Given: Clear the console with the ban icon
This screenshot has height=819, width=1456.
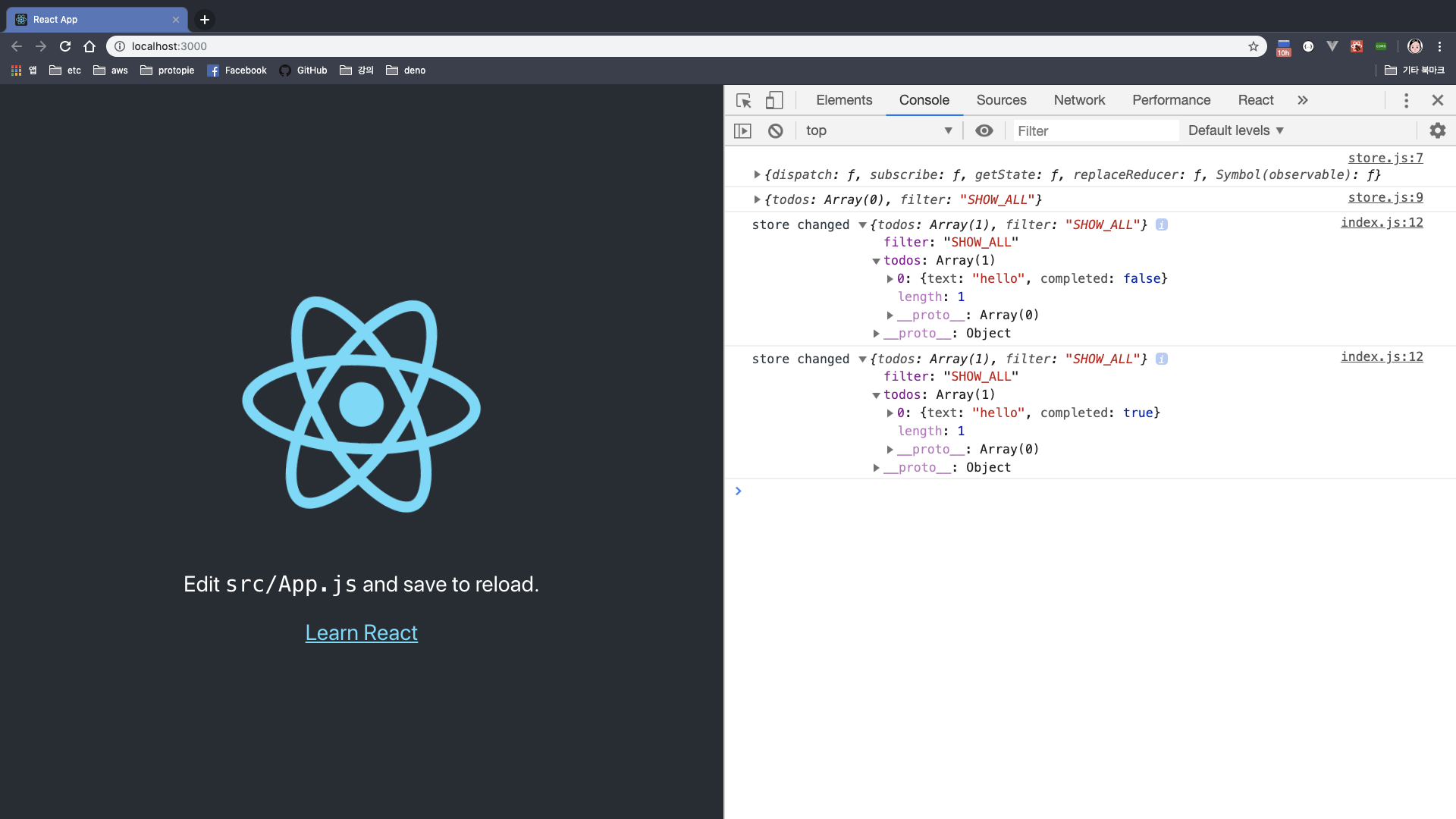Looking at the screenshot, I should pos(775,130).
